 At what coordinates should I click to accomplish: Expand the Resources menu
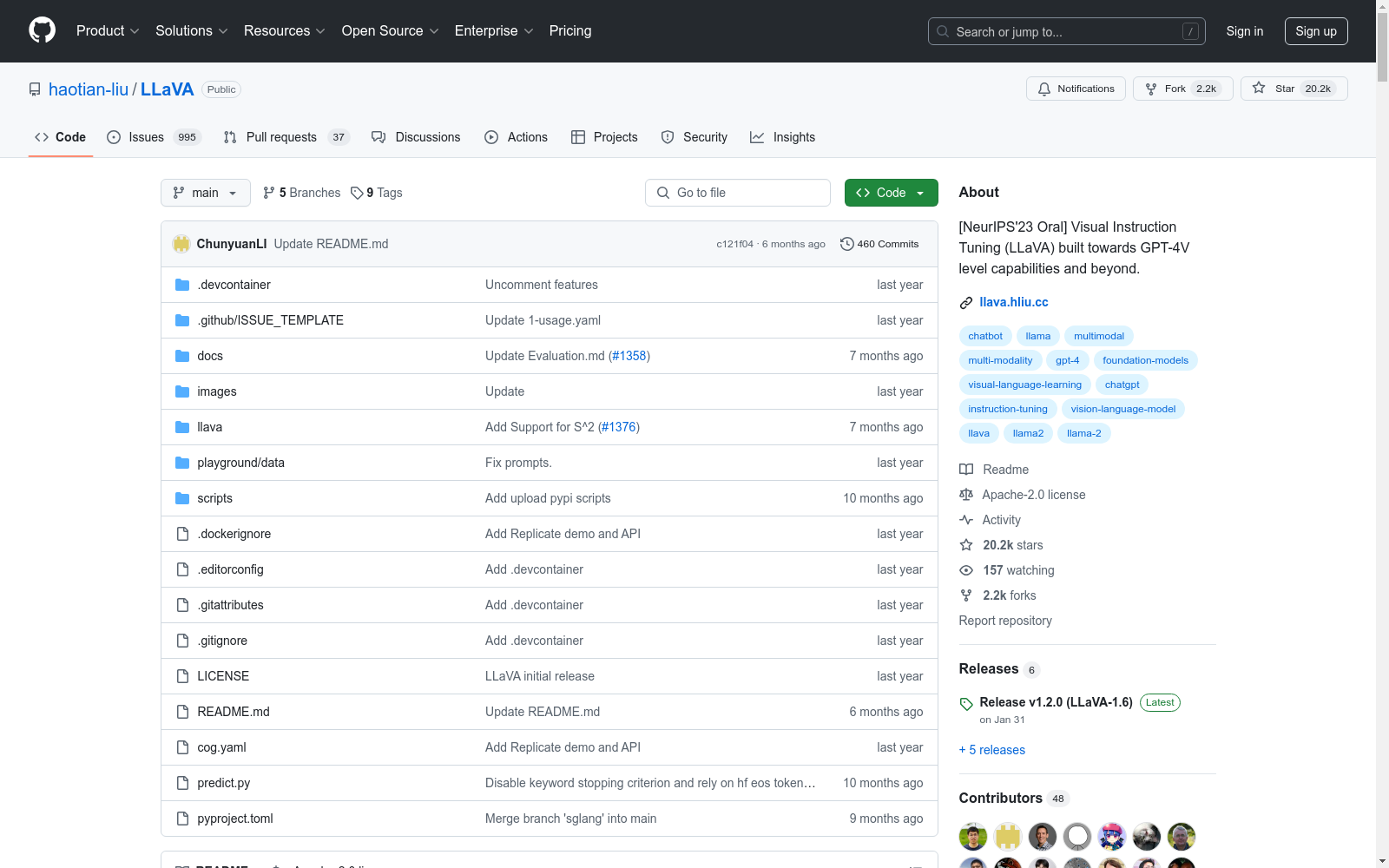click(x=285, y=30)
